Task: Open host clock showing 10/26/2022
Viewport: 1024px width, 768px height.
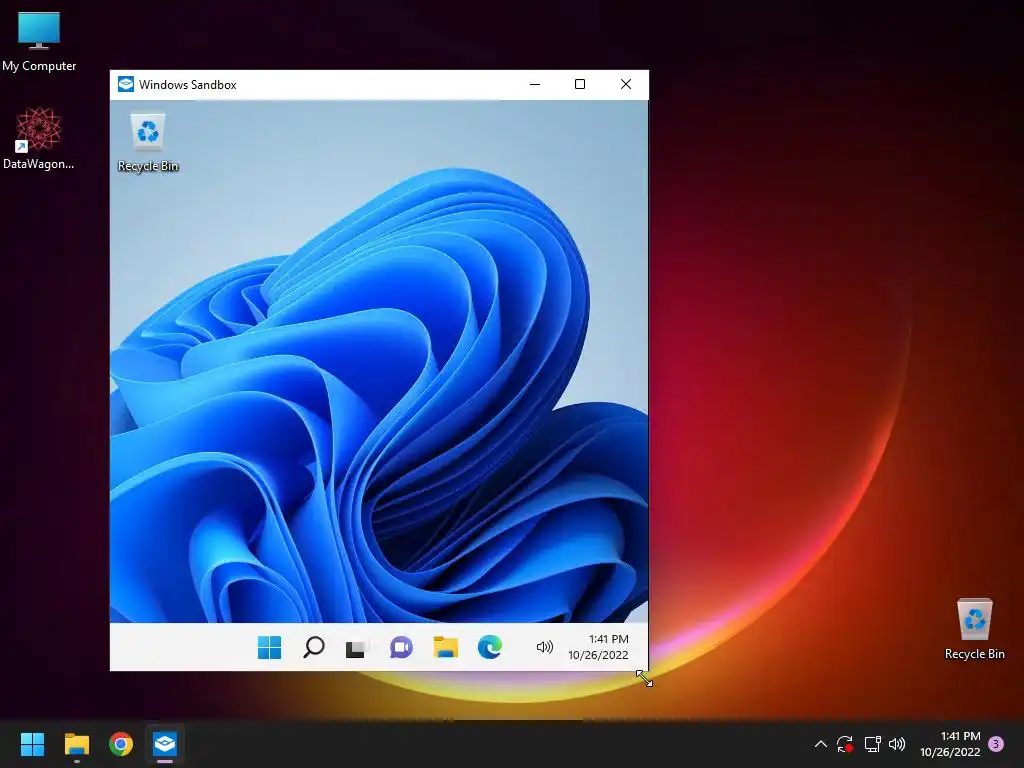Action: (950, 744)
